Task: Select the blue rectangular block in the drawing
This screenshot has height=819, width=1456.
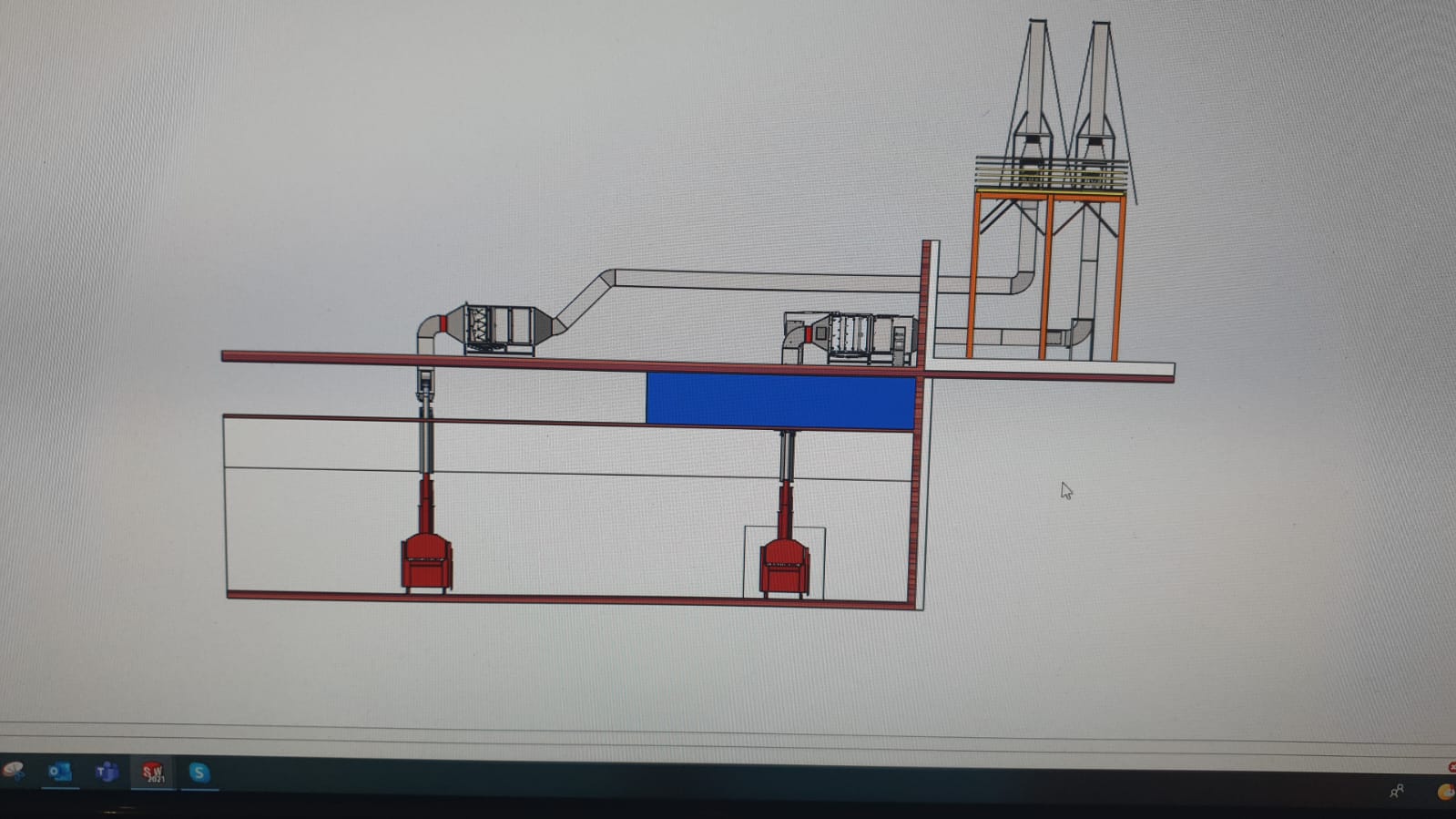Action: (x=780, y=401)
